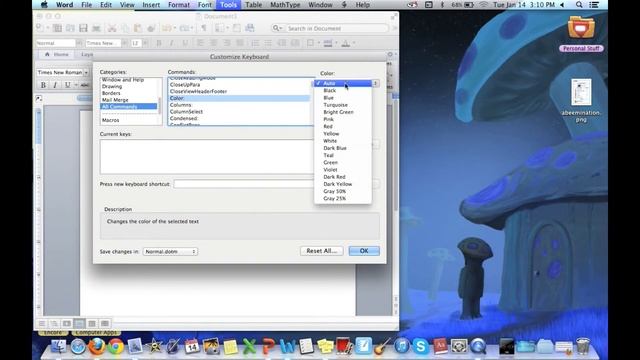Click the Press new keyboard shortcut field
Image resolution: width=640 pixels, height=360 pixels.
244,184
